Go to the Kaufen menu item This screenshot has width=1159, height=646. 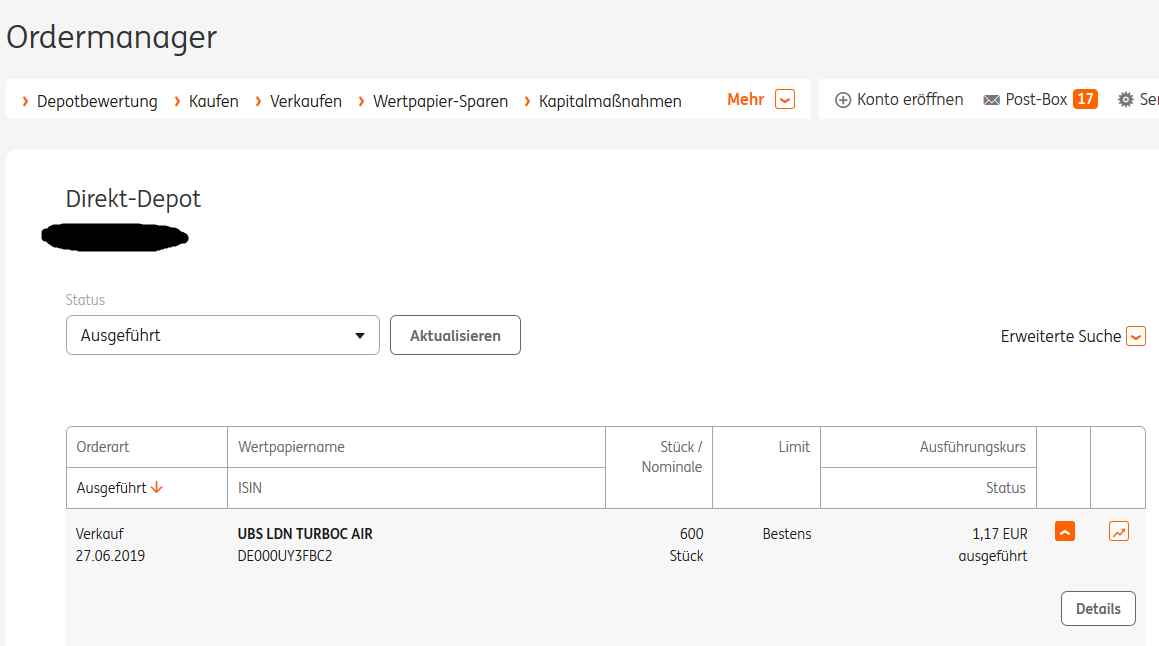pyautogui.click(x=213, y=101)
